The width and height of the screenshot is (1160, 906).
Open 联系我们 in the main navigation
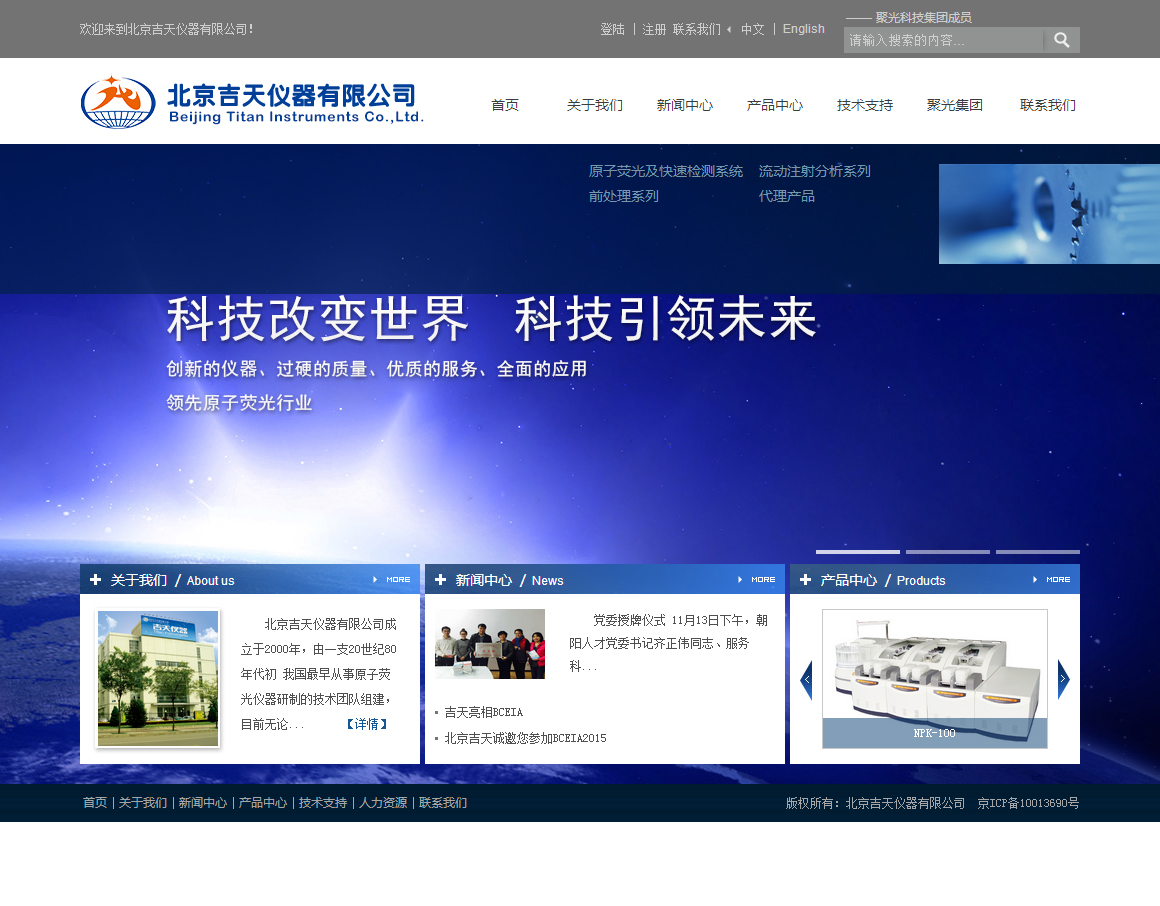click(1048, 105)
